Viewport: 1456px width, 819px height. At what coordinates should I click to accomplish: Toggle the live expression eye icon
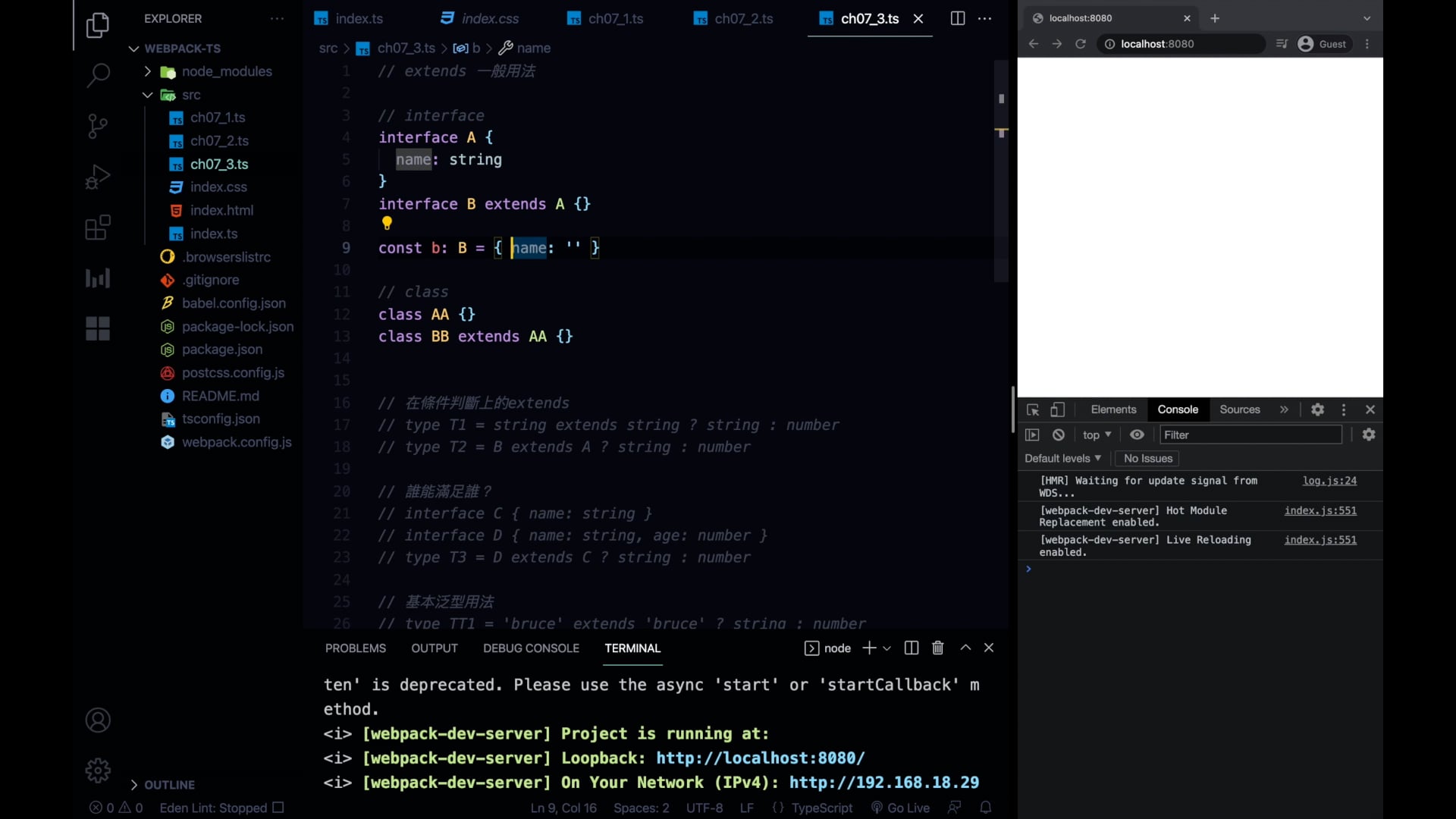(x=1137, y=435)
